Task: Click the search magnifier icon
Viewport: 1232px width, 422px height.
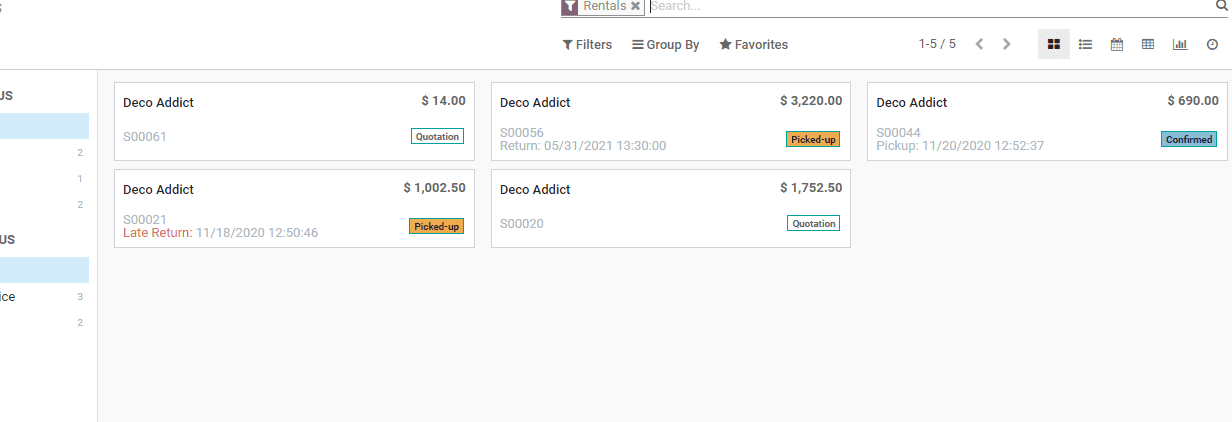Action: tap(1221, 6)
